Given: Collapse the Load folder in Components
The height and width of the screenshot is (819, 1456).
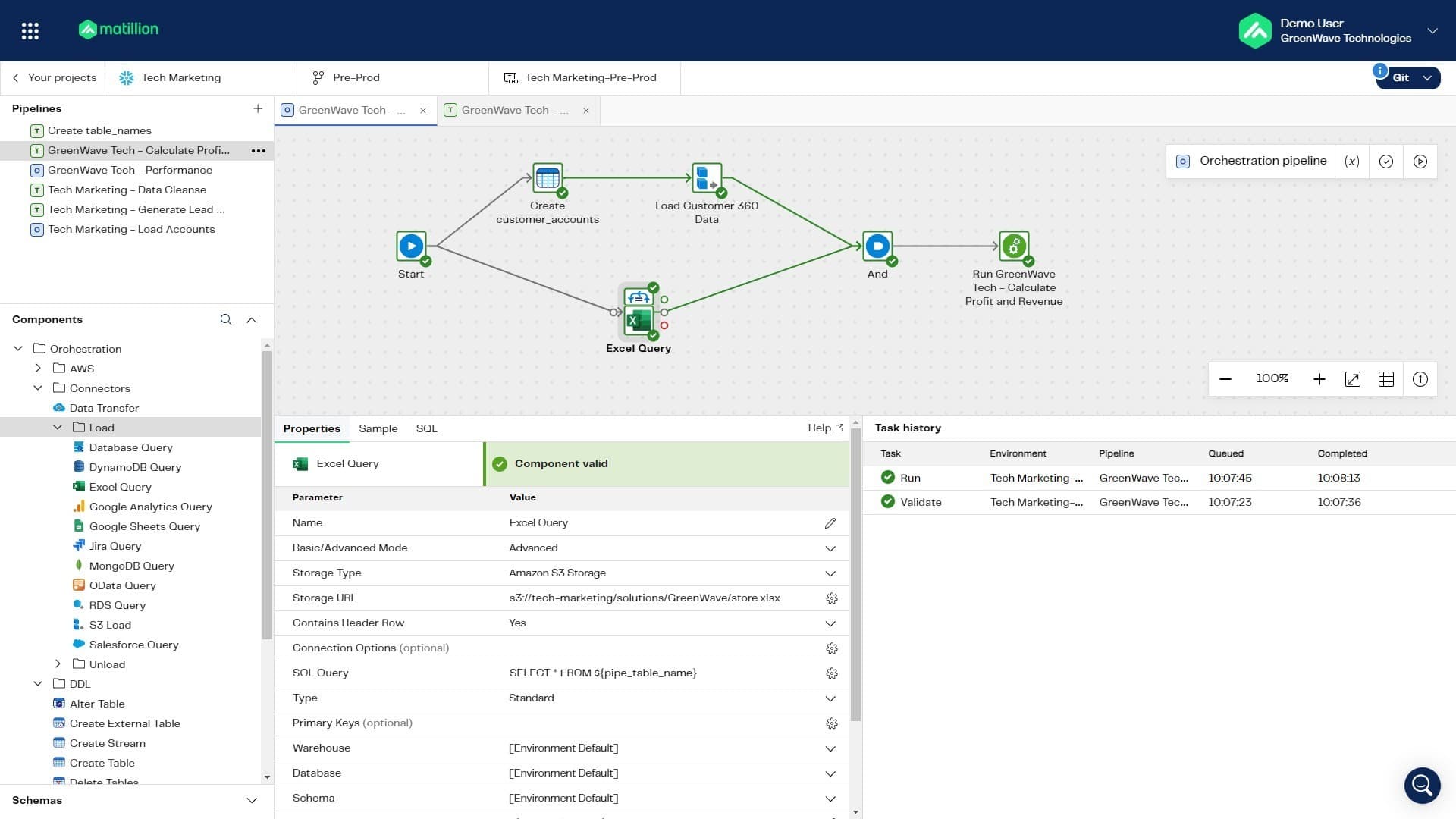Looking at the screenshot, I should (x=58, y=427).
